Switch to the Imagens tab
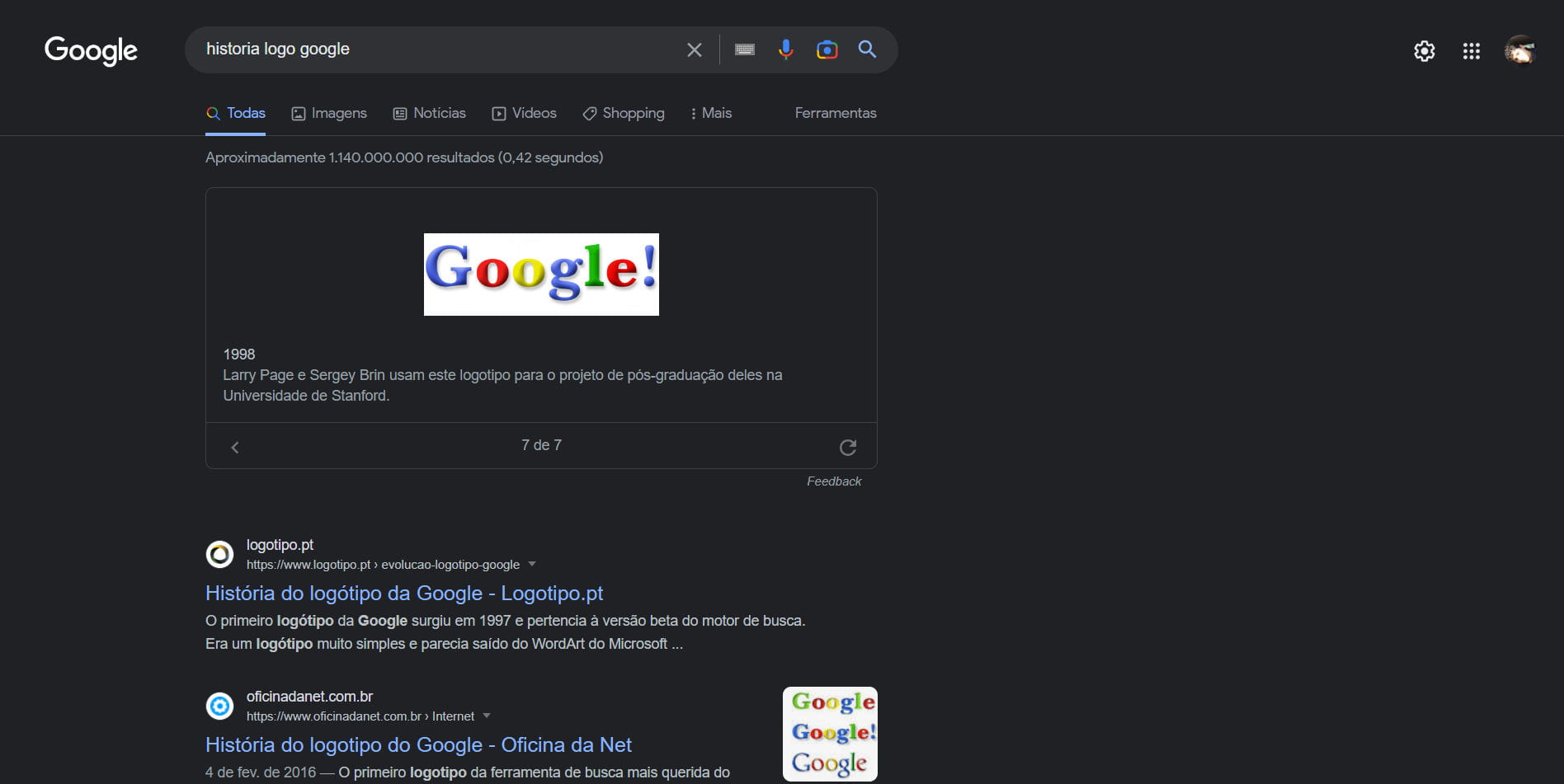The width and height of the screenshot is (1564, 784). 329,114
